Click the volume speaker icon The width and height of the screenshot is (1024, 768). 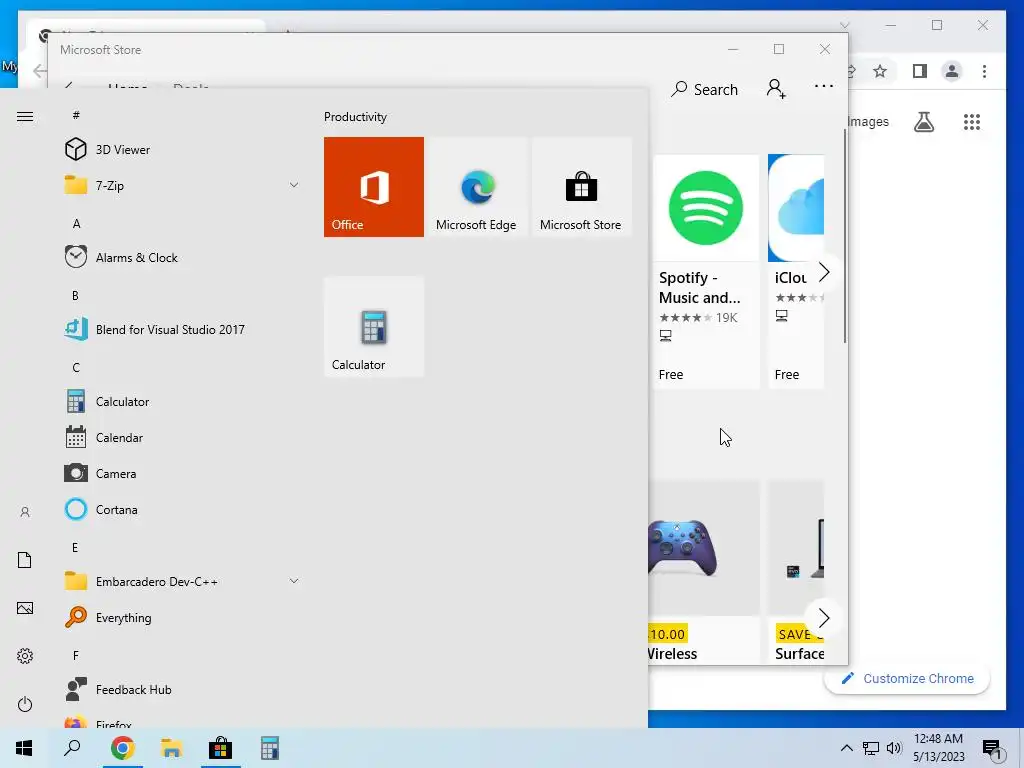pos(894,748)
